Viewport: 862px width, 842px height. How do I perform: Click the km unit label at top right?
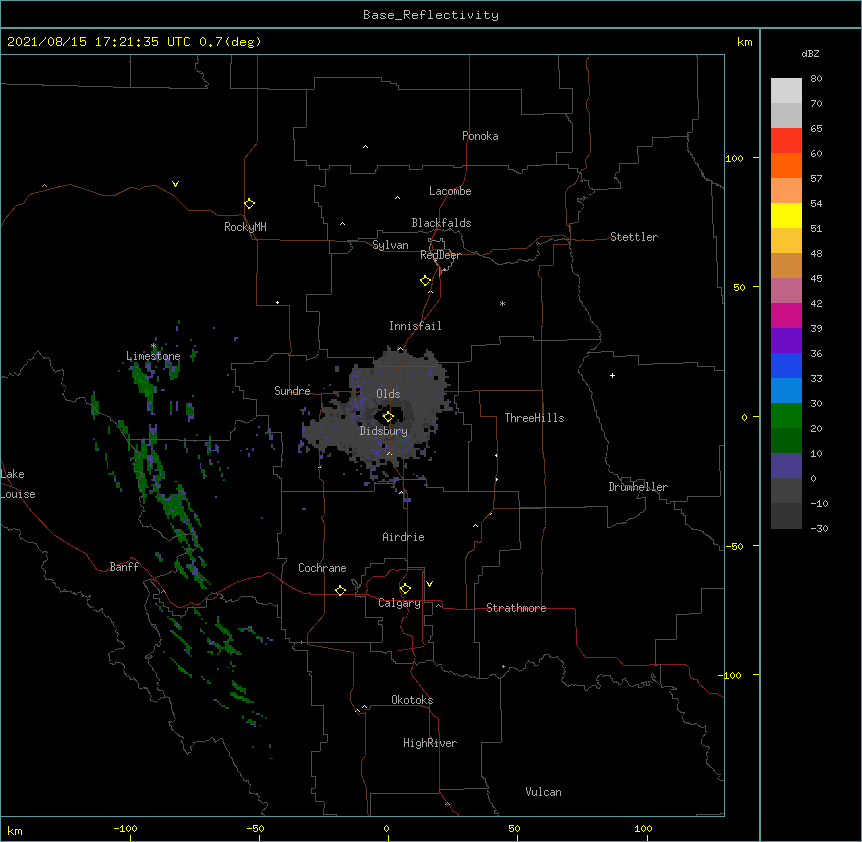[x=745, y=42]
